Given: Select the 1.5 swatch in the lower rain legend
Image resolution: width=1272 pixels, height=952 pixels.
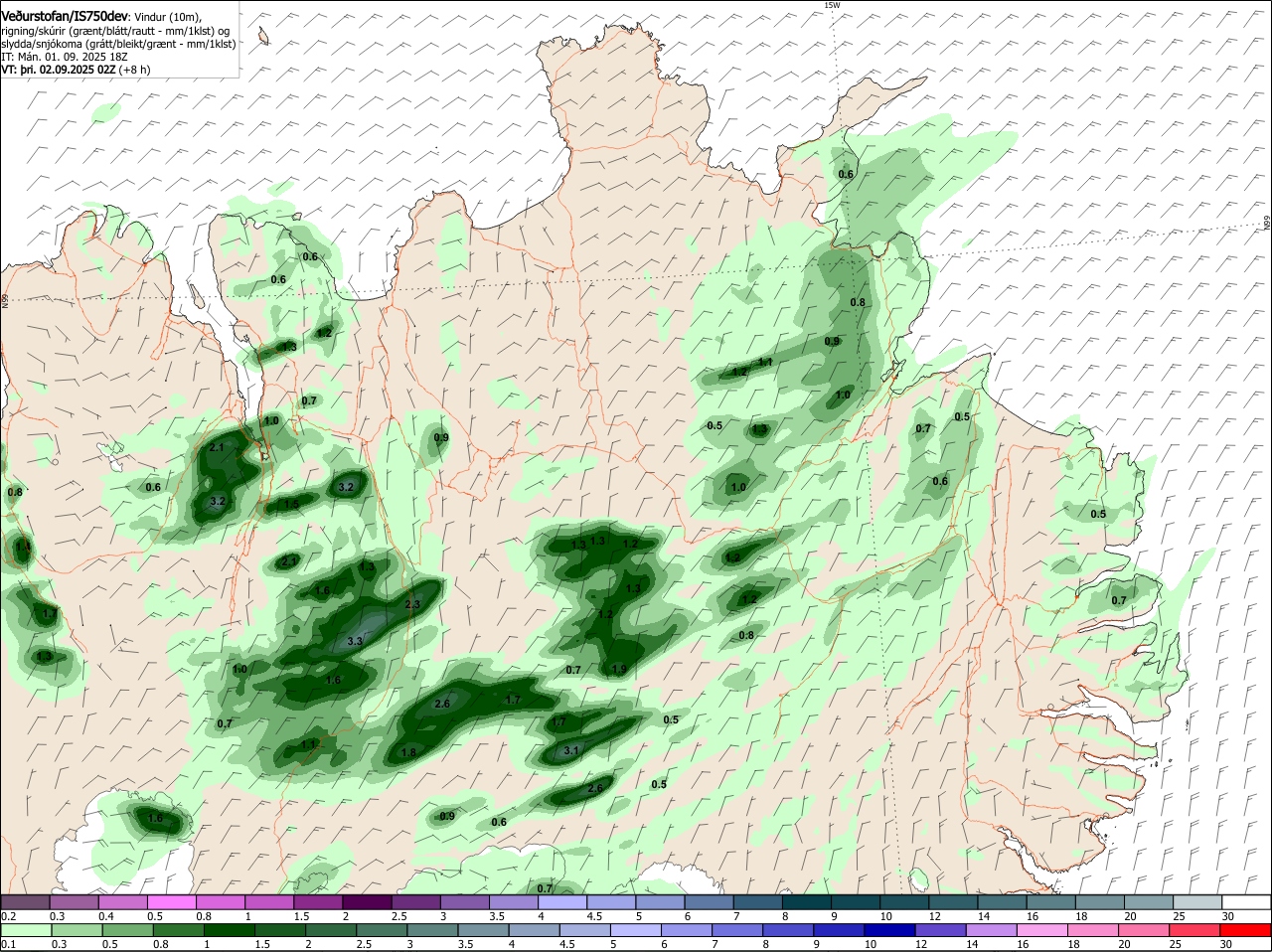Looking at the screenshot, I should coord(279,931).
